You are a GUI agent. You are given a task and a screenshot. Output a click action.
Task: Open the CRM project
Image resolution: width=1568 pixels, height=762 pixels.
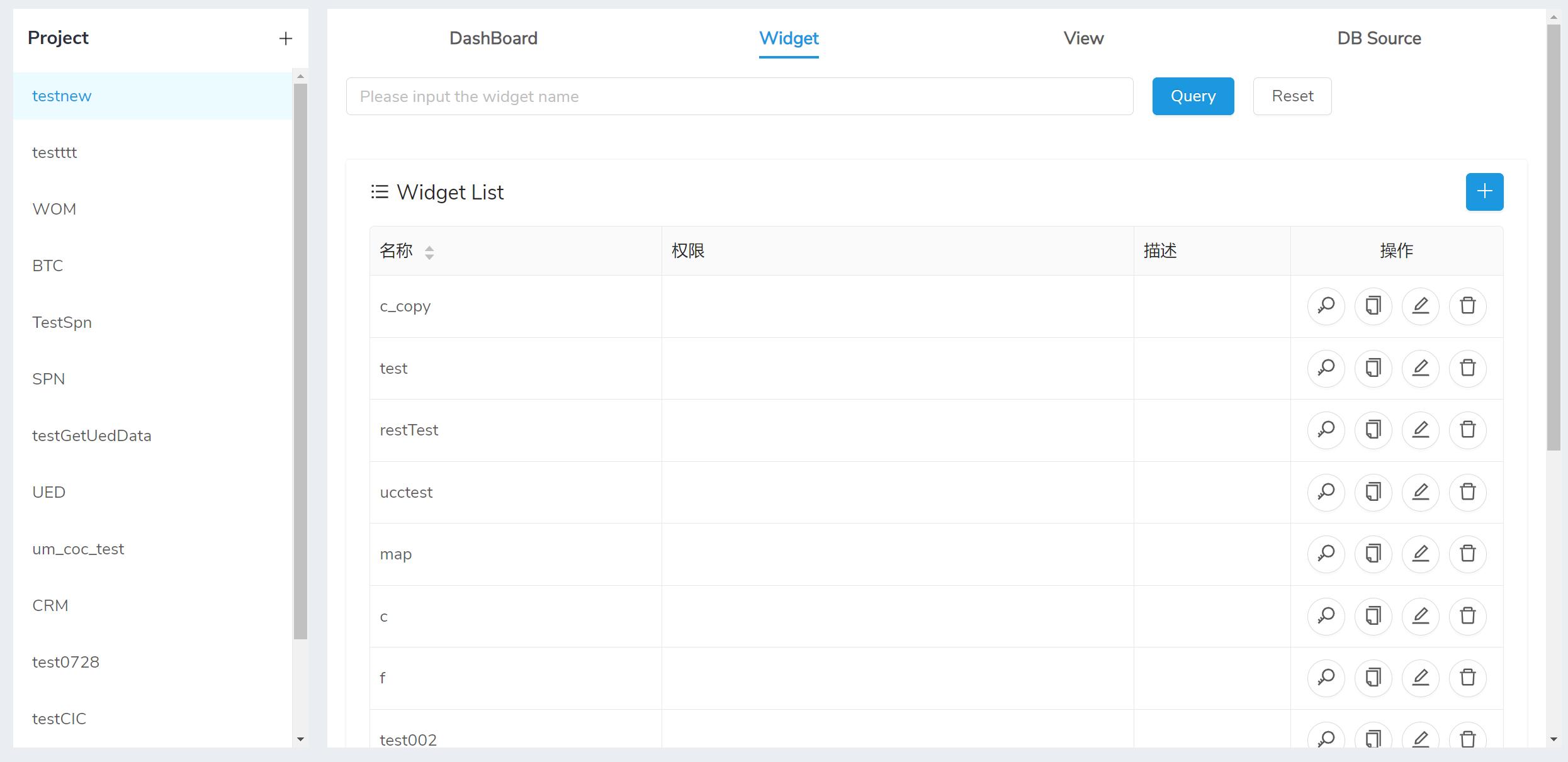click(152, 605)
